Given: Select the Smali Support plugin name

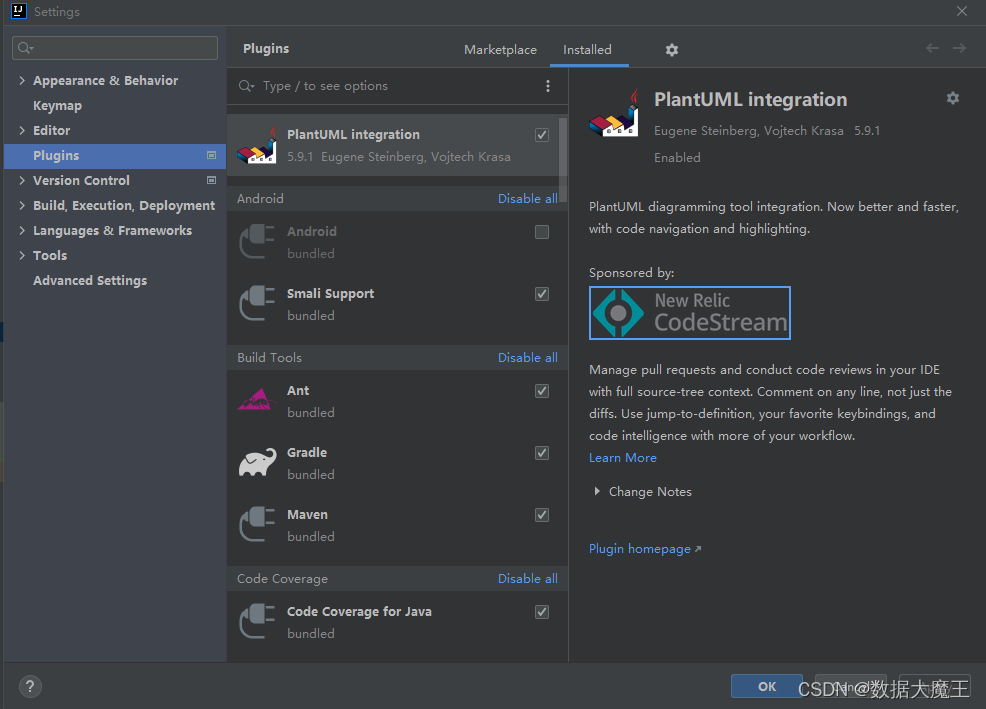Looking at the screenshot, I should tap(330, 294).
